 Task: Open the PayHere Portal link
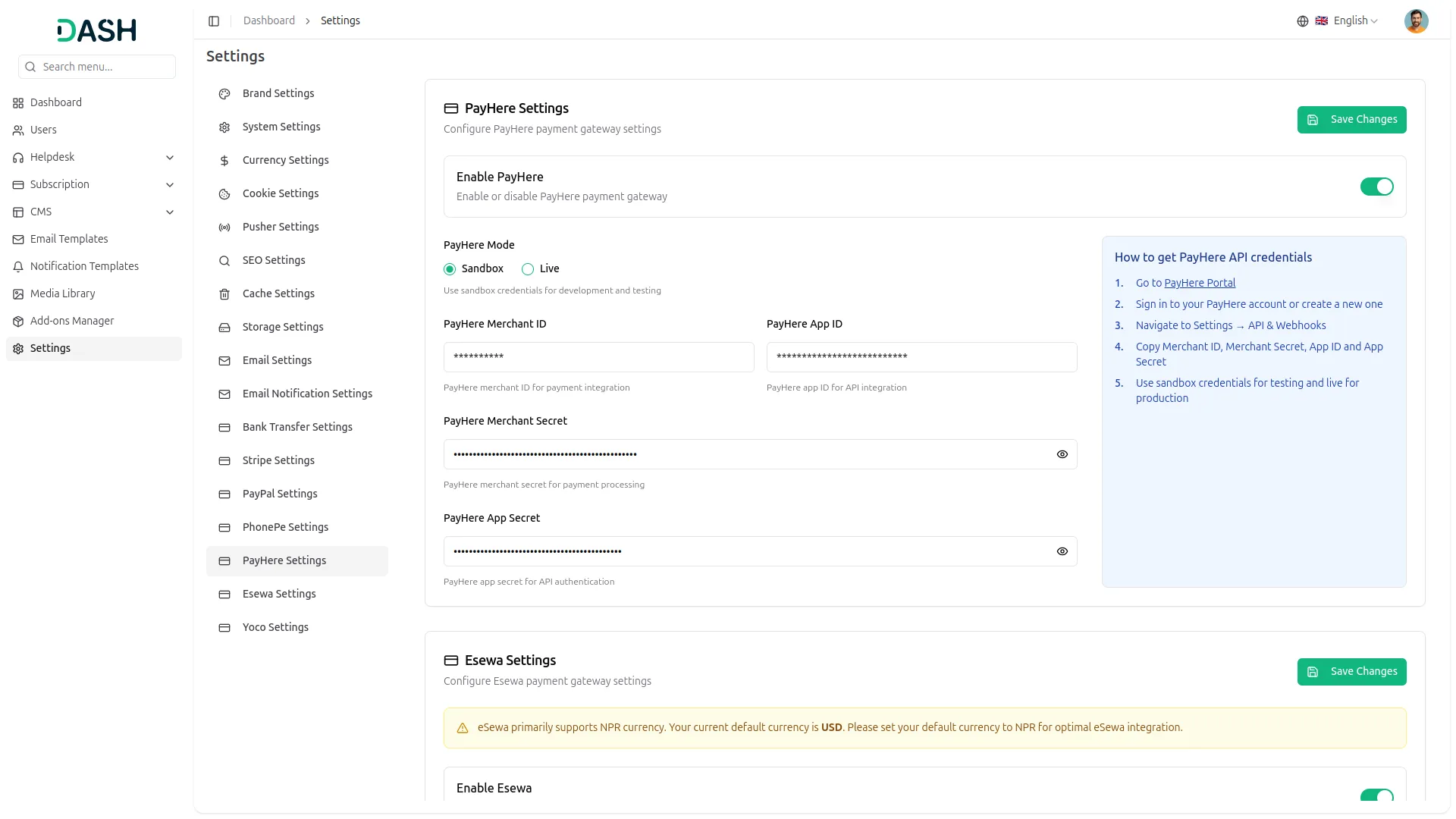point(1200,283)
